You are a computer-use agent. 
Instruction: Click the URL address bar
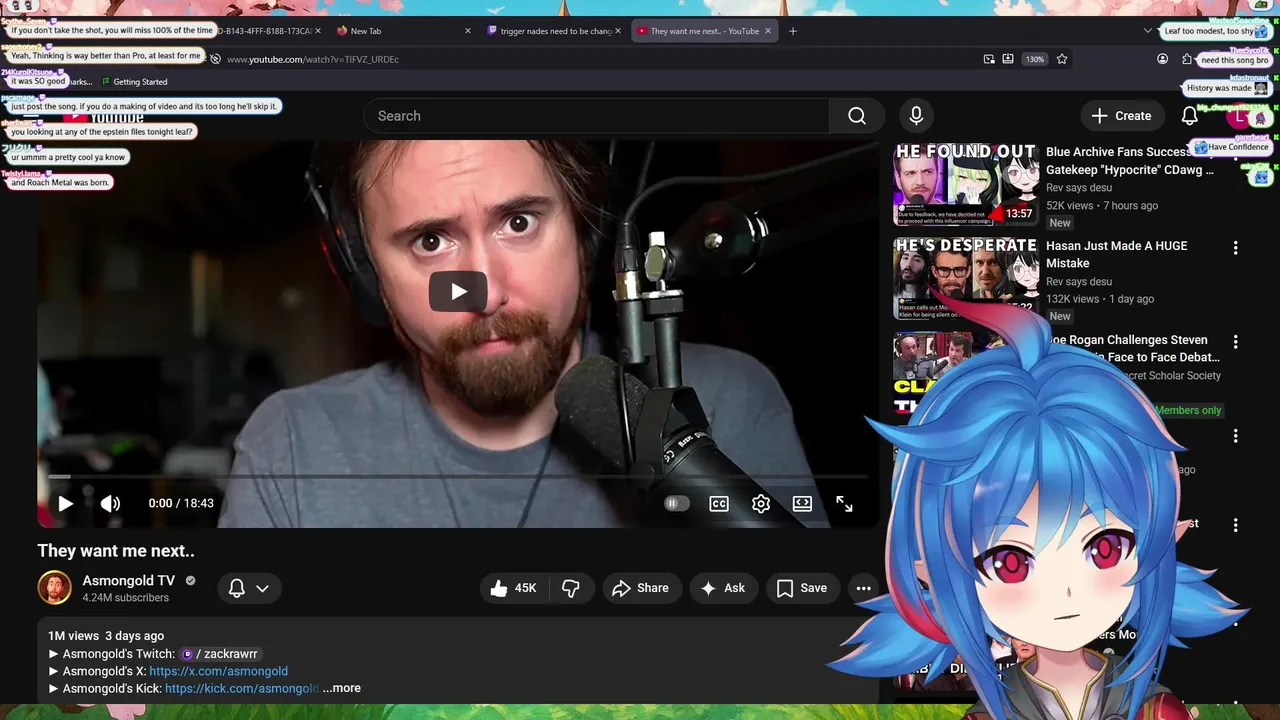pos(595,59)
